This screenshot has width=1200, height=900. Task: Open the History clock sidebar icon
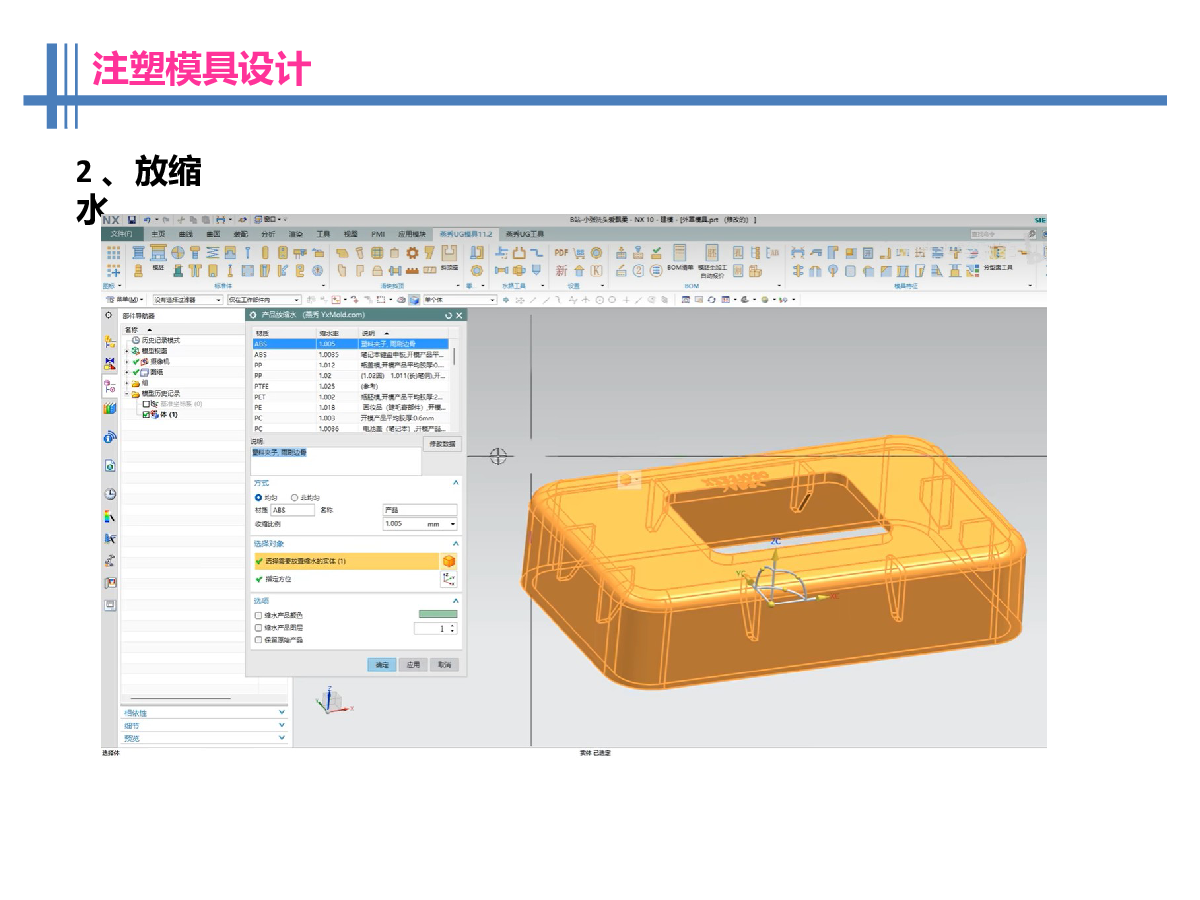click(x=110, y=494)
